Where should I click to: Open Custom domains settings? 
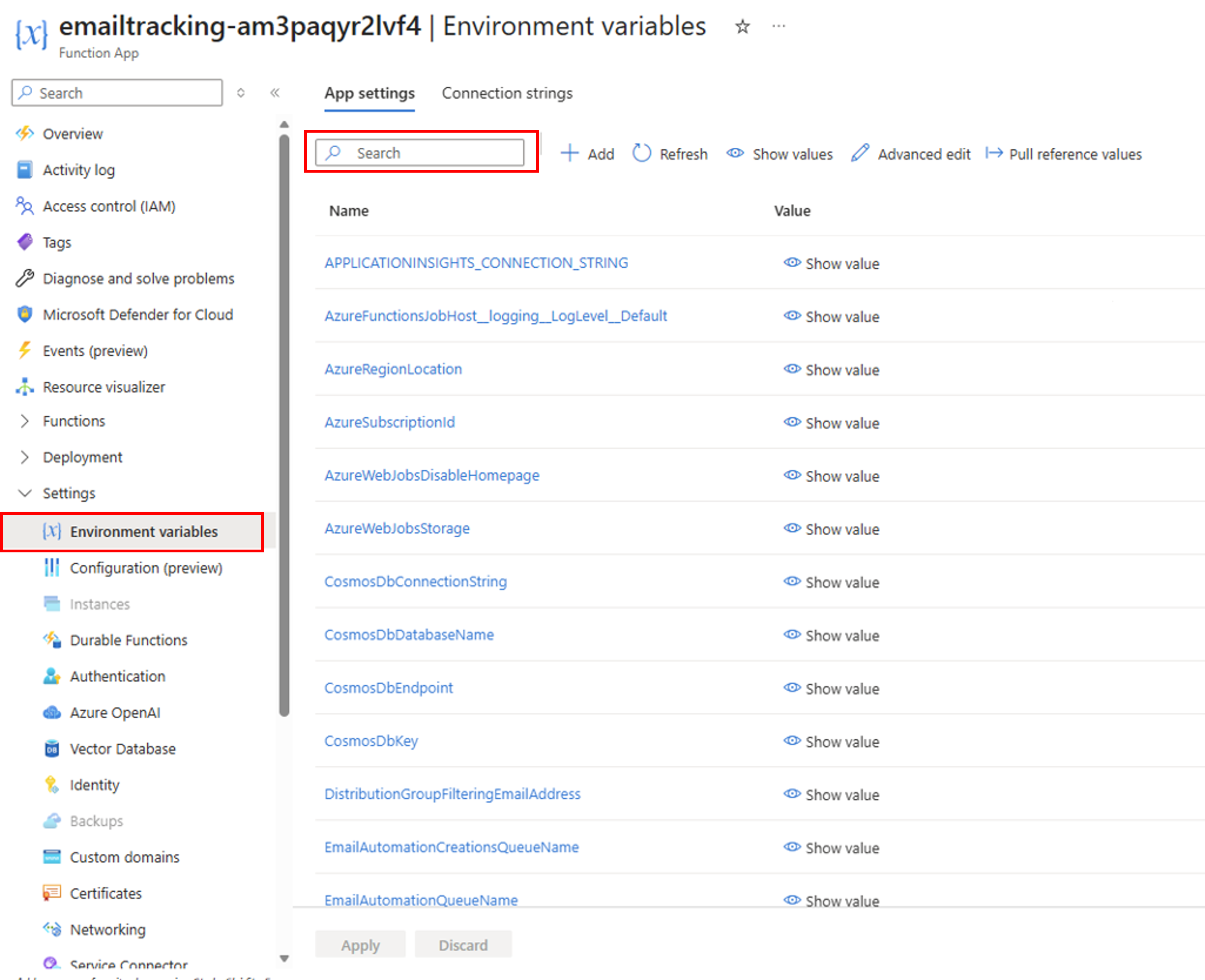point(124,857)
